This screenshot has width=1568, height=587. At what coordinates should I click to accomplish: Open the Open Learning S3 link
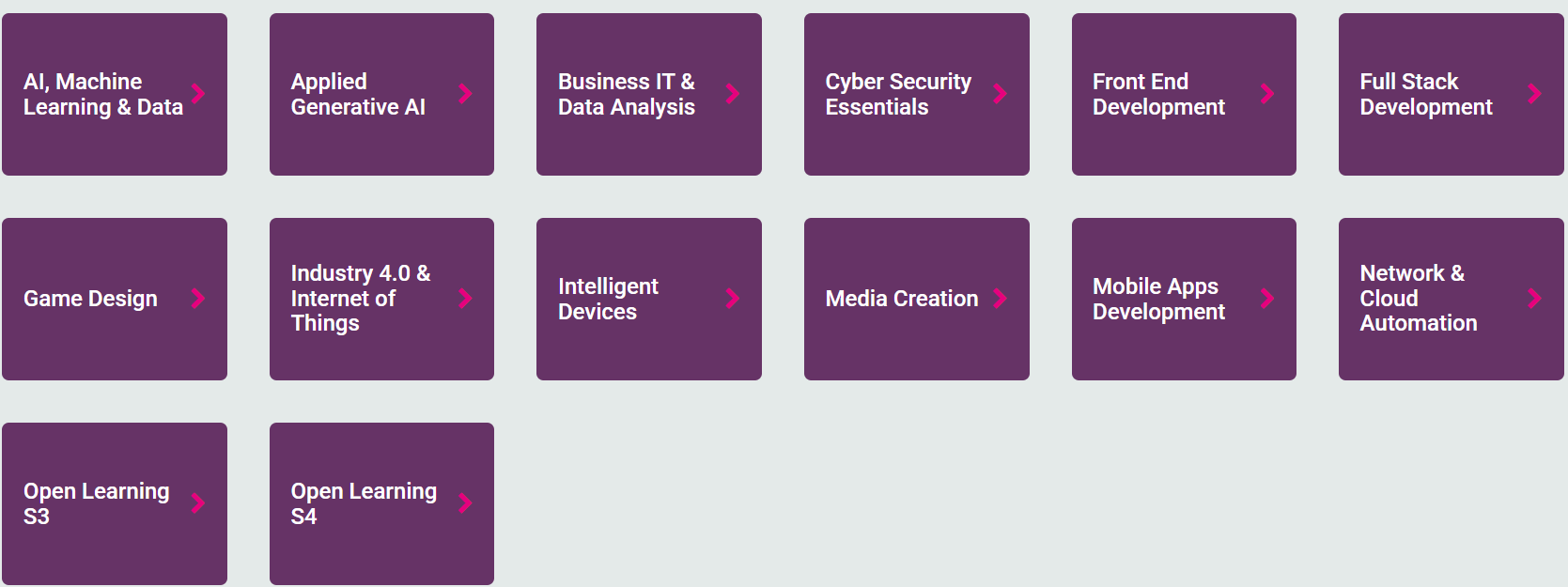click(x=96, y=503)
